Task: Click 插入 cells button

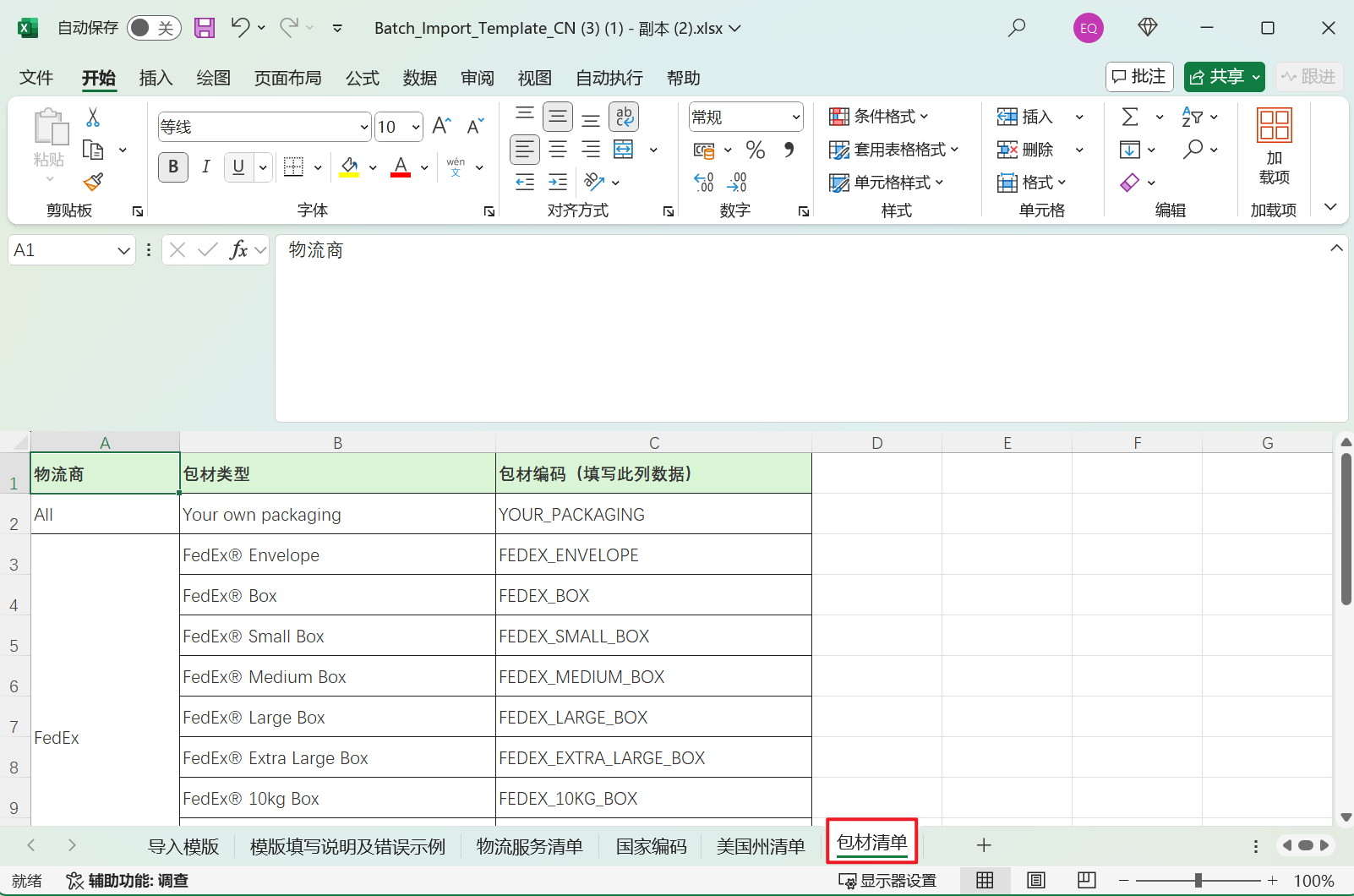Action: pos(1025,117)
